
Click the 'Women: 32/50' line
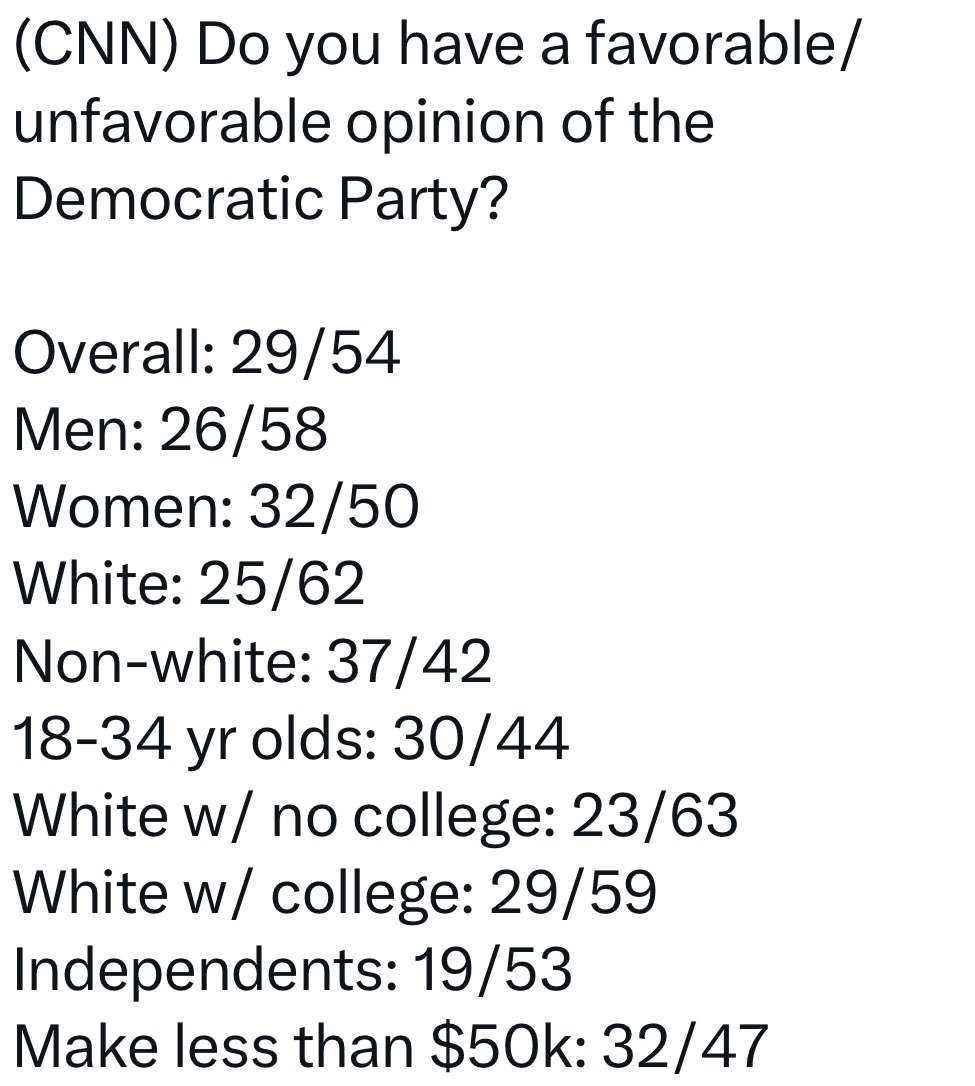[216, 507]
